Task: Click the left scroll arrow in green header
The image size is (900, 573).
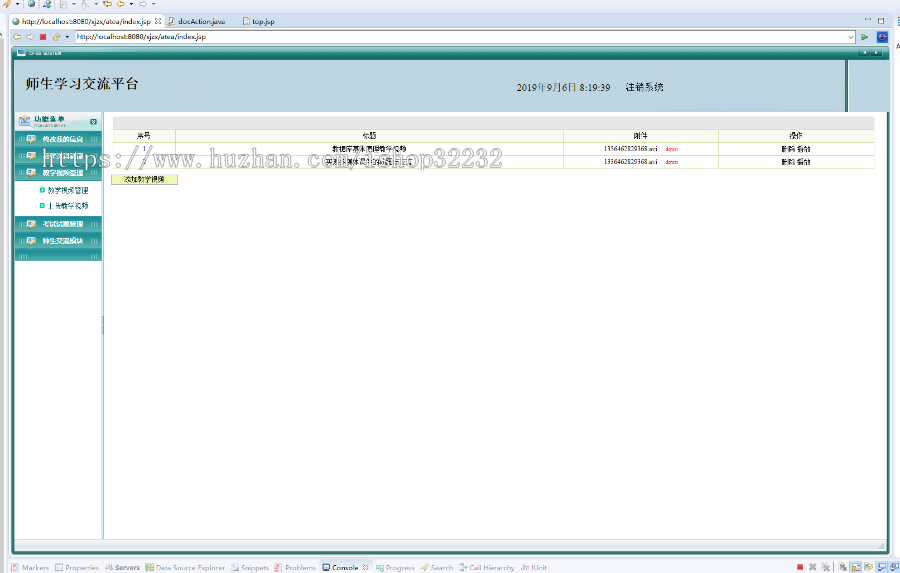Action: coord(866,53)
